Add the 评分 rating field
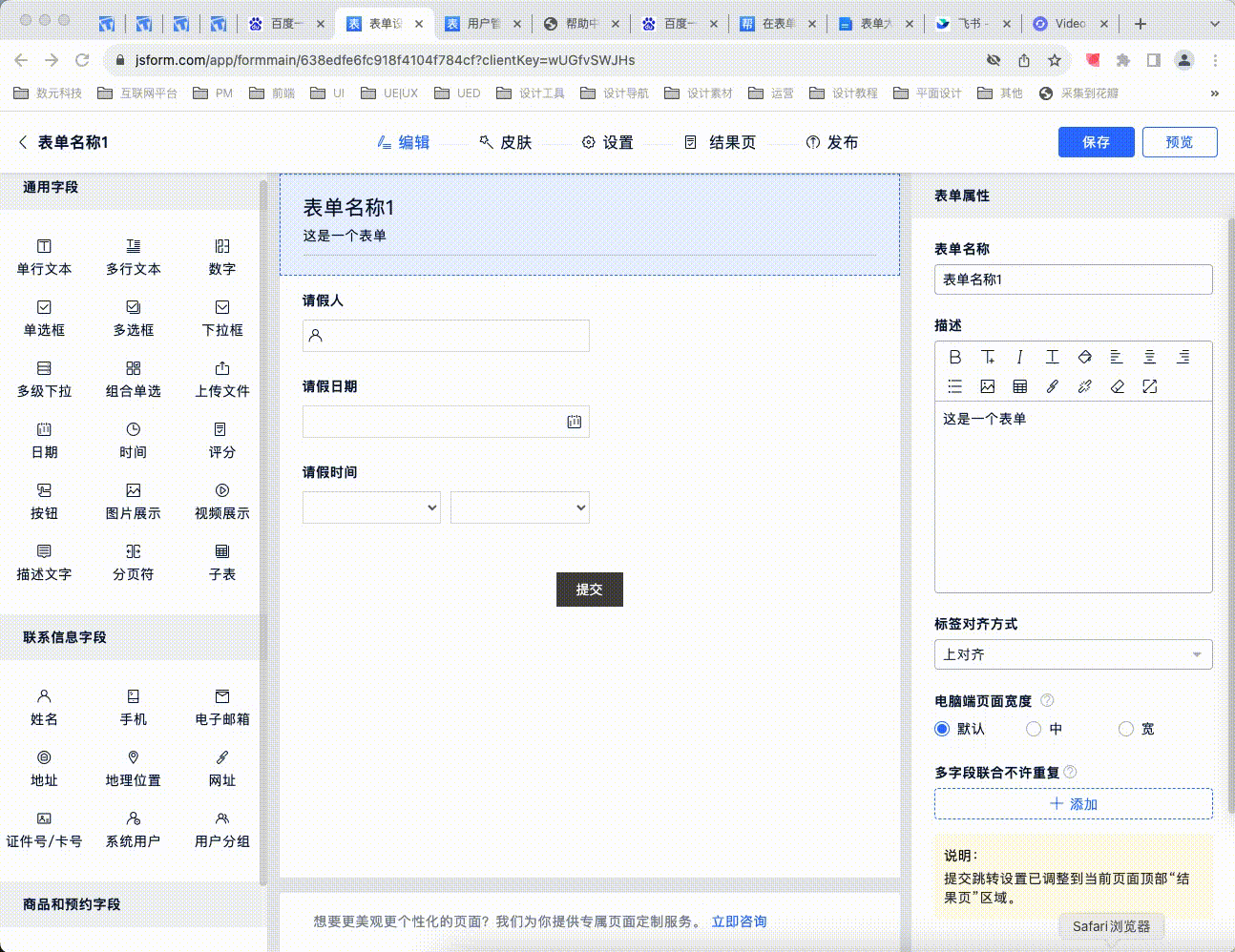 (x=221, y=430)
